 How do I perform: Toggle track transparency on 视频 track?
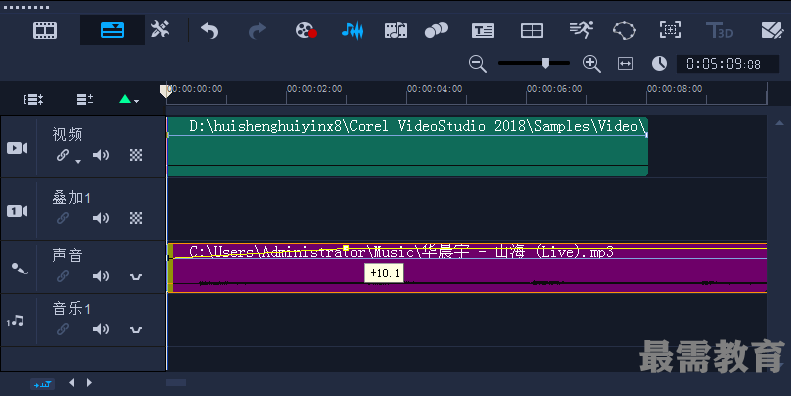click(136, 155)
